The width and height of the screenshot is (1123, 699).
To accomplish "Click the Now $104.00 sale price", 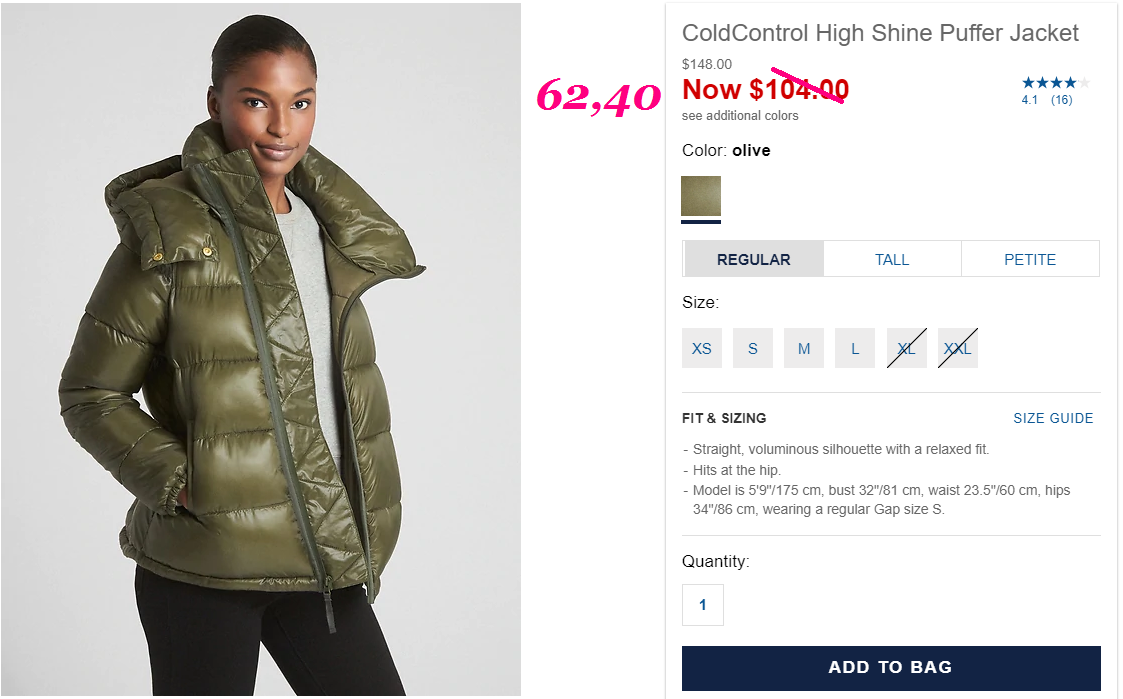I will 765,90.
